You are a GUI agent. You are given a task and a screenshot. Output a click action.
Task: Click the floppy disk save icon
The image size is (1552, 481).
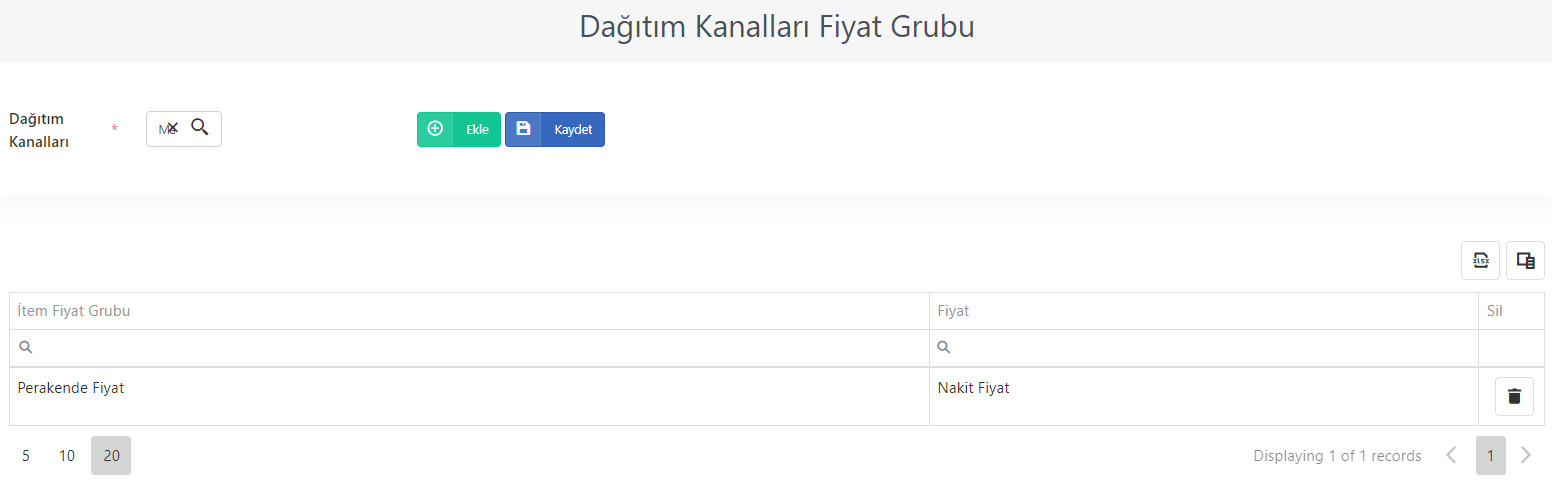(523, 129)
